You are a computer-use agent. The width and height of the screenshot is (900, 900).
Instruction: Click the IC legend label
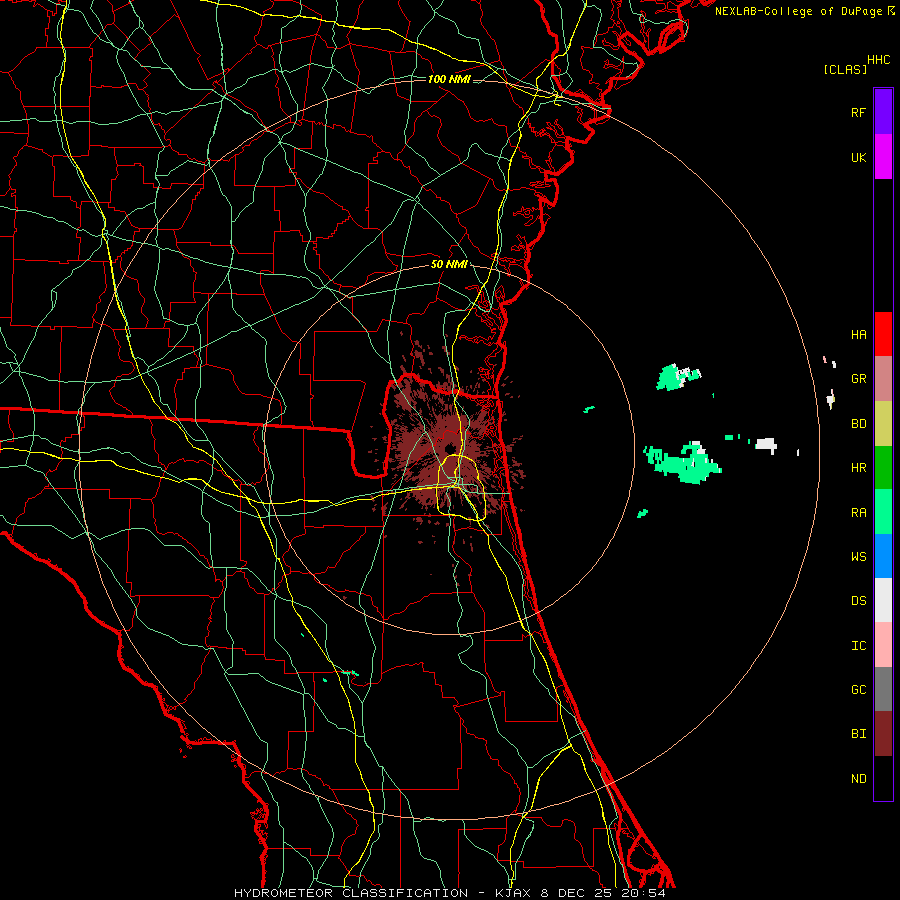[858, 645]
